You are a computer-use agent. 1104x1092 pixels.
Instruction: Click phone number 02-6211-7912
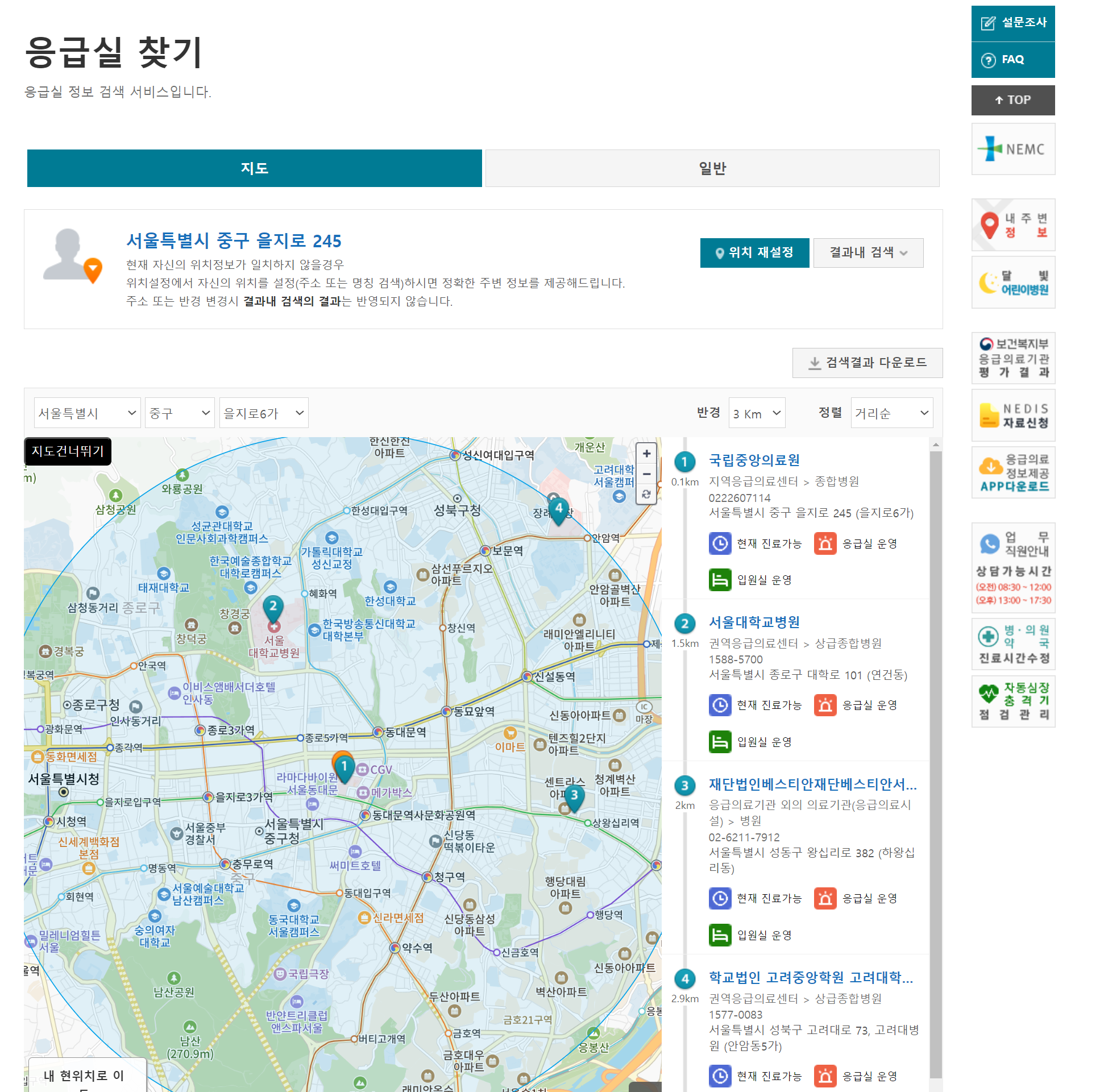click(x=744, y=837)
